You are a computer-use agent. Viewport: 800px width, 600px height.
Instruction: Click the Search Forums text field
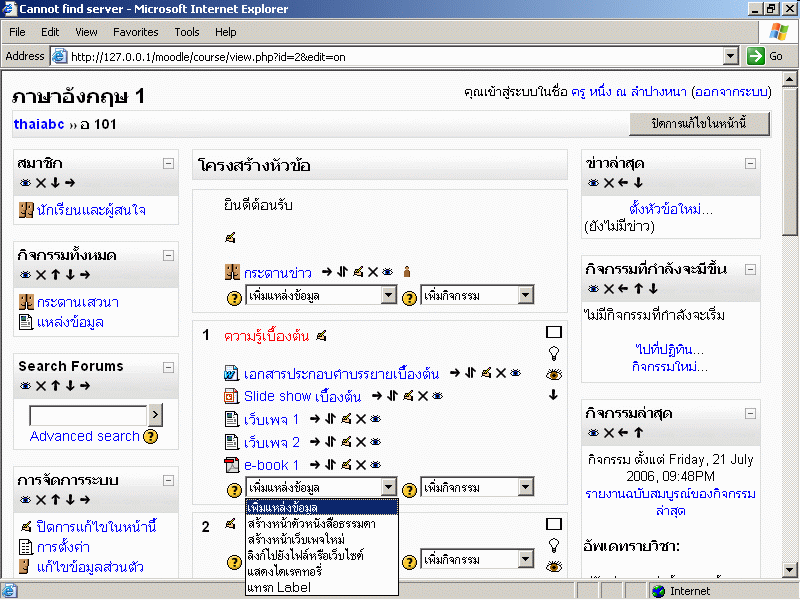coord(88,415)
